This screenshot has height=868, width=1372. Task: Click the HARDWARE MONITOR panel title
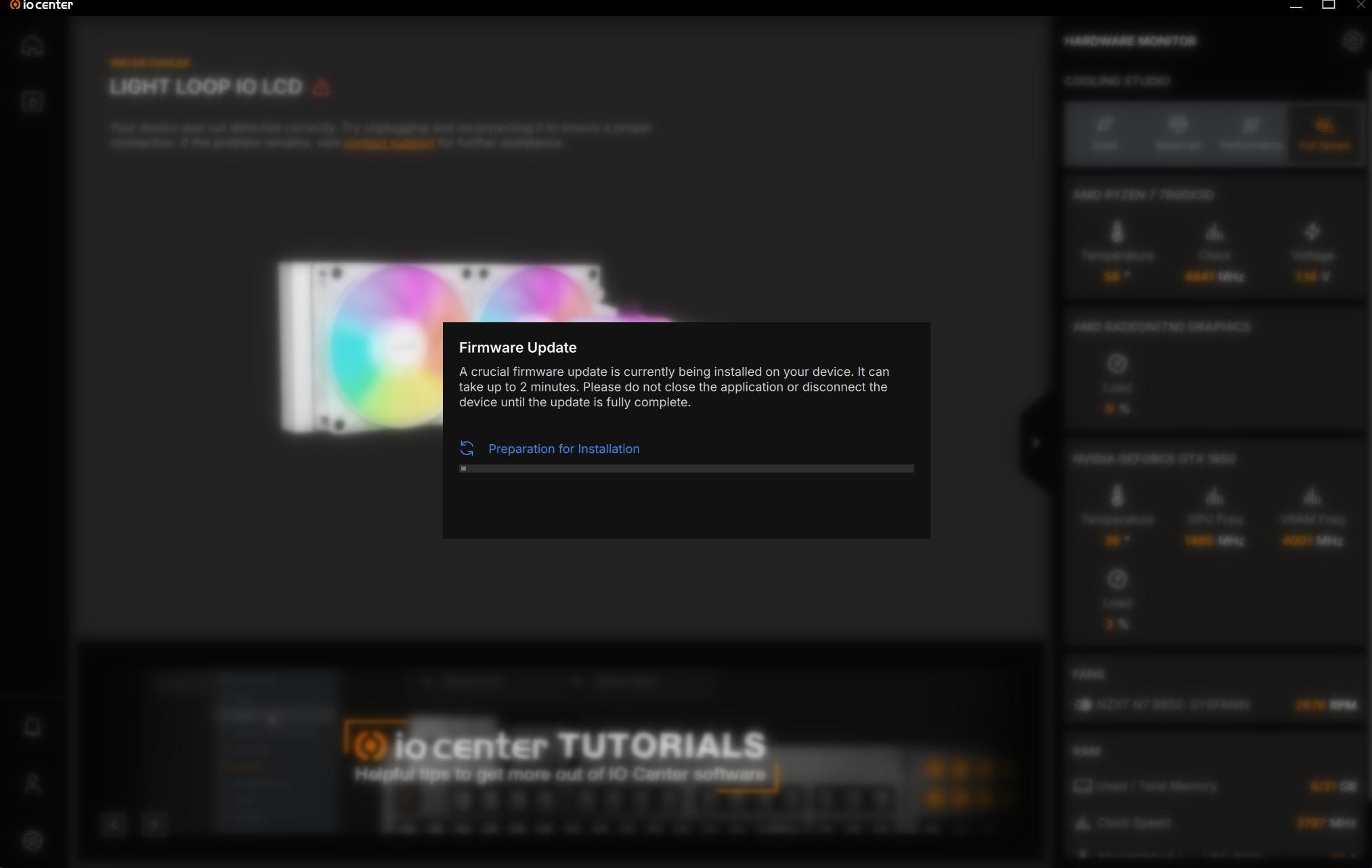(x=1130, y=41)
